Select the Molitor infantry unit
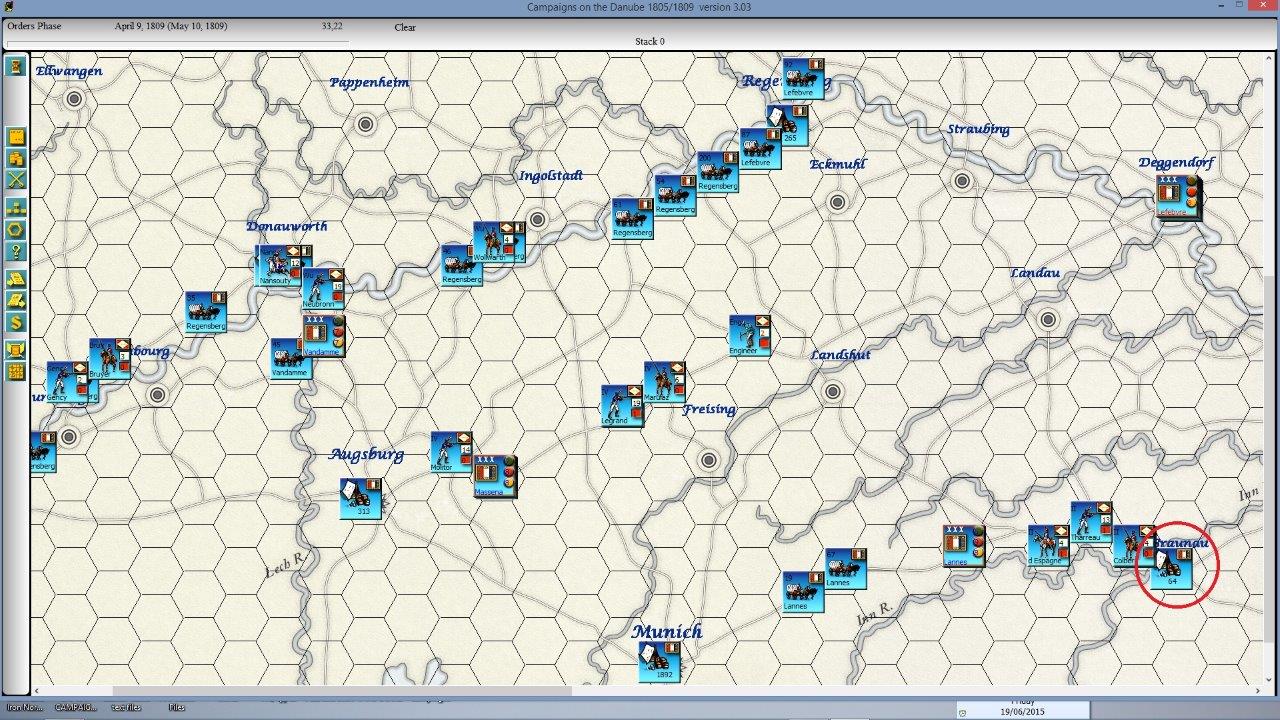Screen dimensions: 1280x720 point(450,452)
